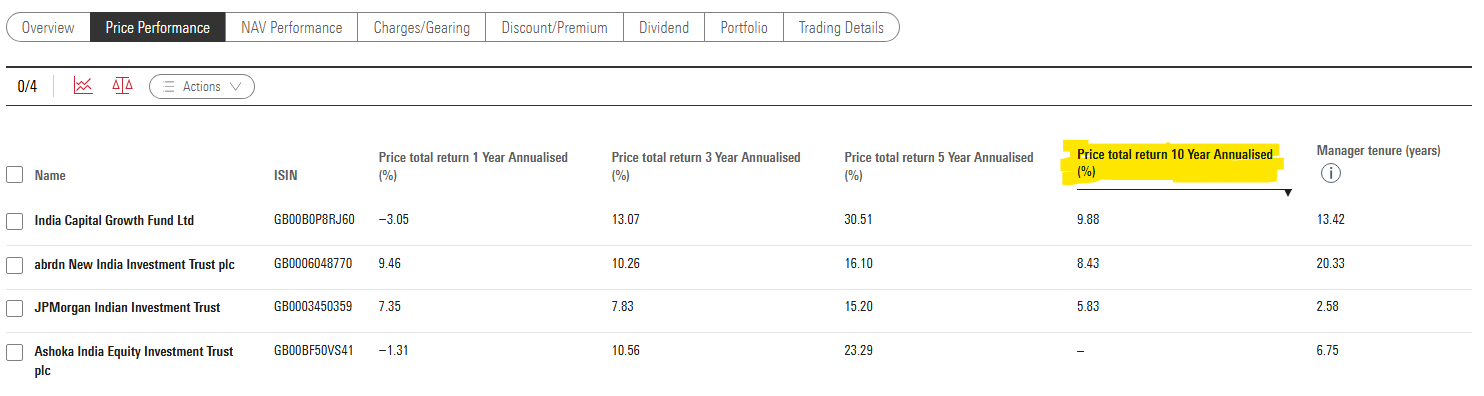This screenshot has width=1484, height=396.
Task: Click the manager tenure info icon
Action: point(1330,174)
